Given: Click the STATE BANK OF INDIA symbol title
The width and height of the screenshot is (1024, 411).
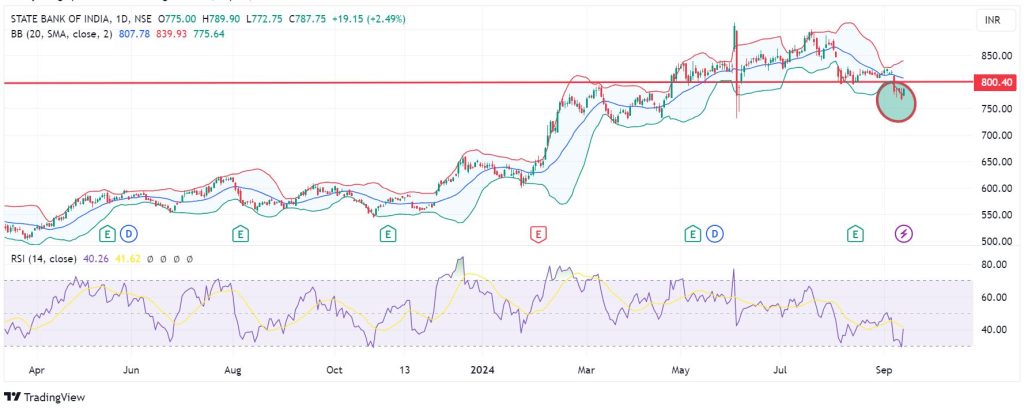Looking at the screenshot, I should (x=57, y=20).
